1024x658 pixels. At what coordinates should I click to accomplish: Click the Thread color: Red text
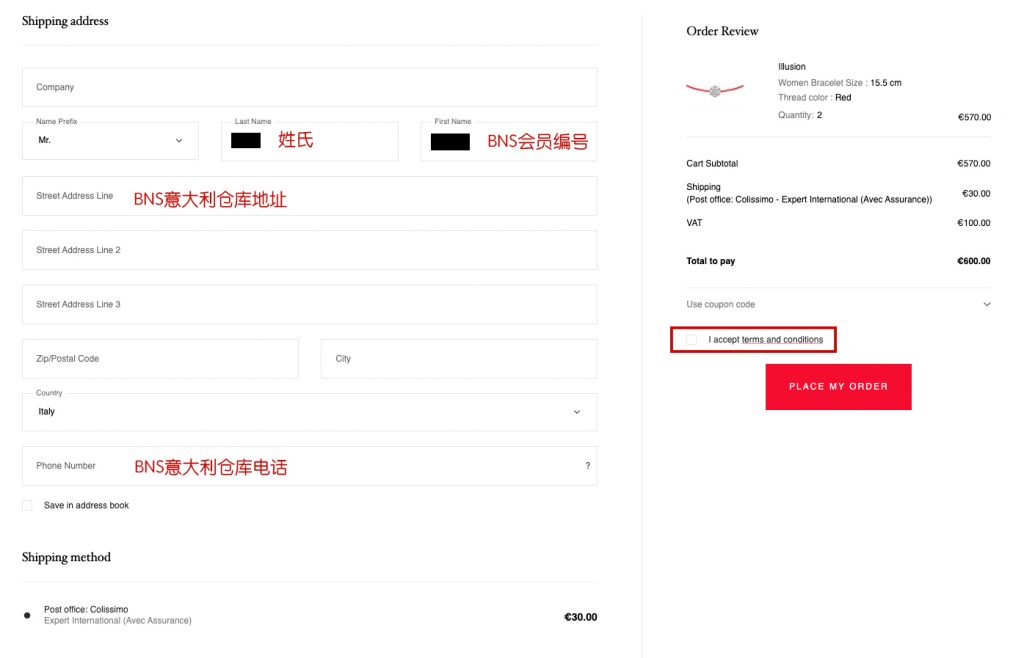[x=814, y=97]
